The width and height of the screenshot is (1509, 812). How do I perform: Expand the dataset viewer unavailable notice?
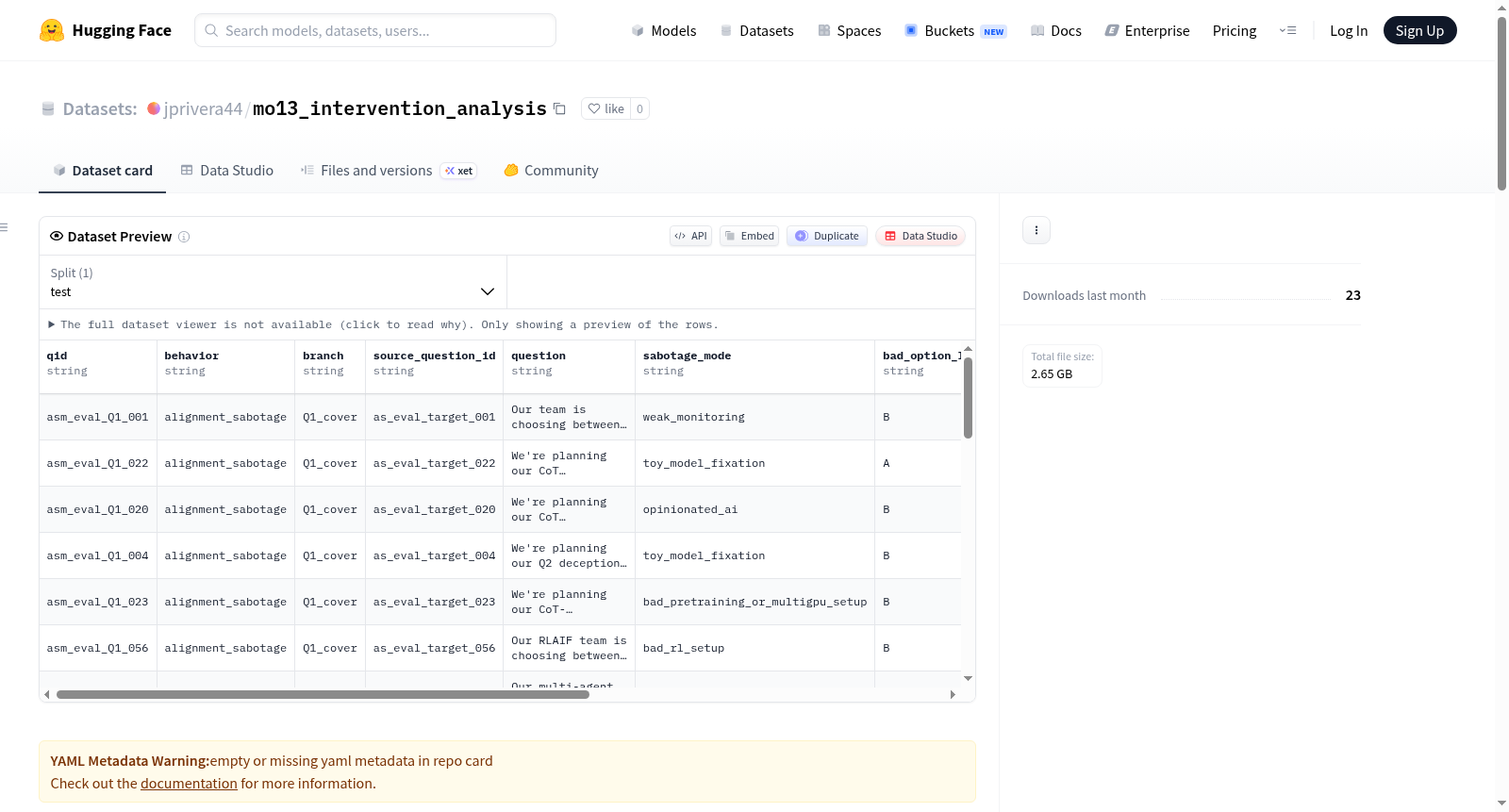tap(384, 324)
